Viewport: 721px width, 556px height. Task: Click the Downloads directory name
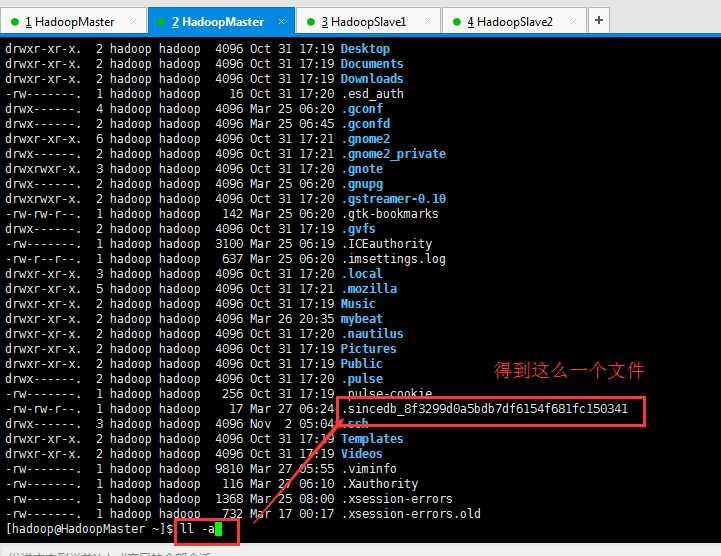pos(372,79)
